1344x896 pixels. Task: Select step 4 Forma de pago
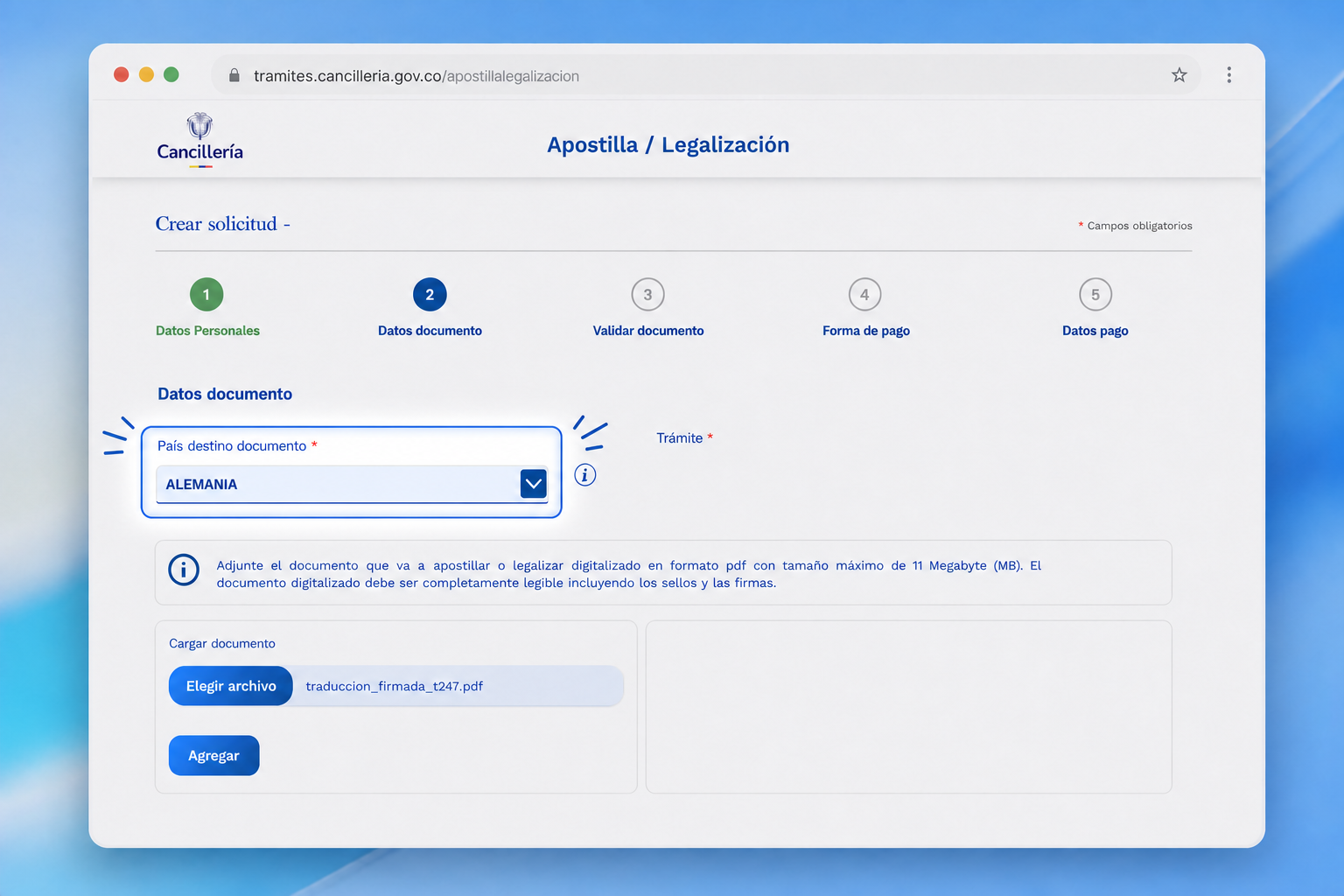(x=865, y=307)
